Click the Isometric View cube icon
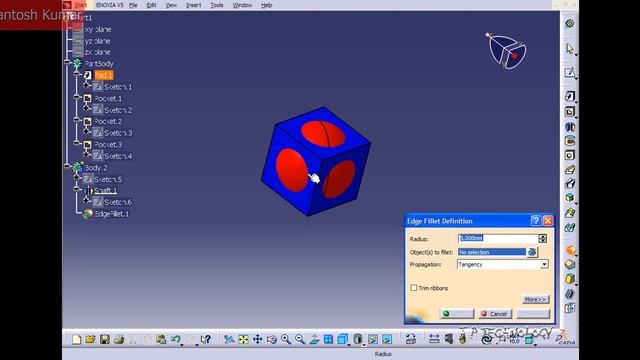This screenshot has height=360, width=640. point(342,339)
